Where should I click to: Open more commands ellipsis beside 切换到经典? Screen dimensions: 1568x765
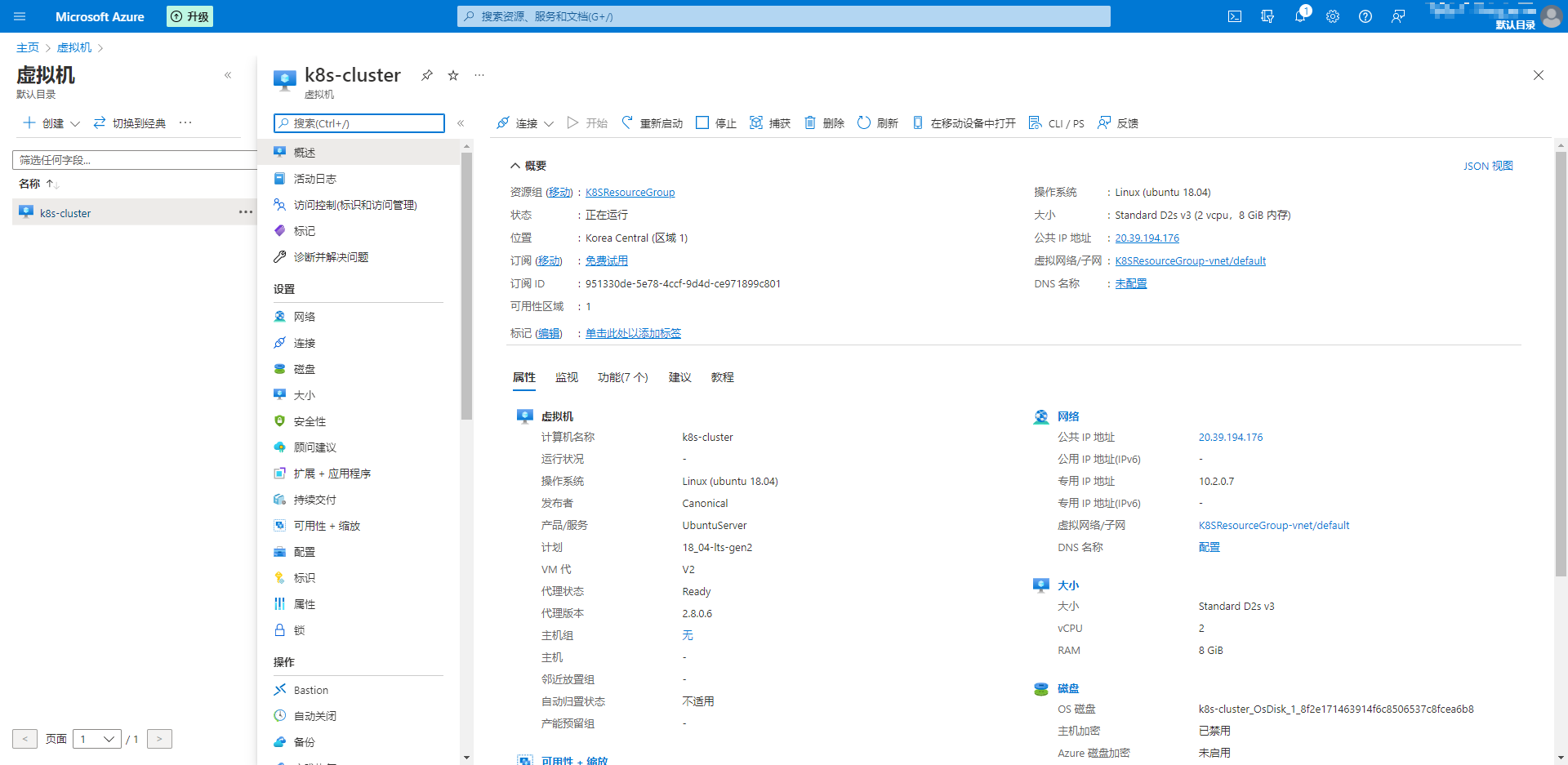(185, 122)
